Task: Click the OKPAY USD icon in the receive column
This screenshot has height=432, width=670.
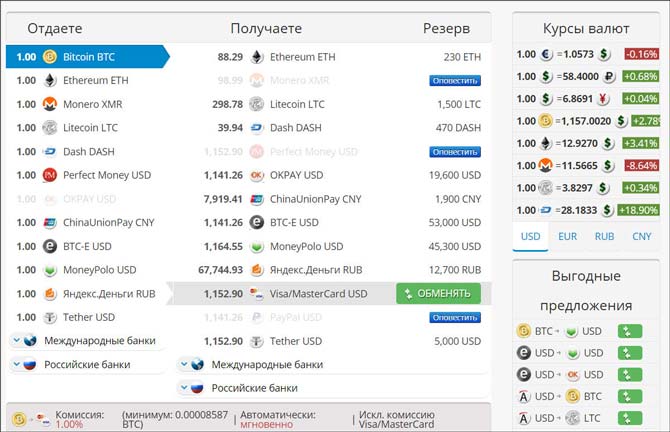Action: [257, 175]
